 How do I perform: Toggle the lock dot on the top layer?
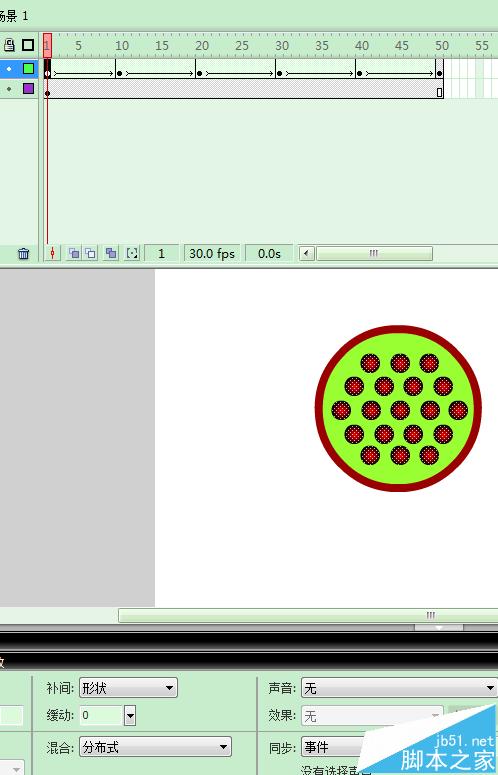click(9, 69)
